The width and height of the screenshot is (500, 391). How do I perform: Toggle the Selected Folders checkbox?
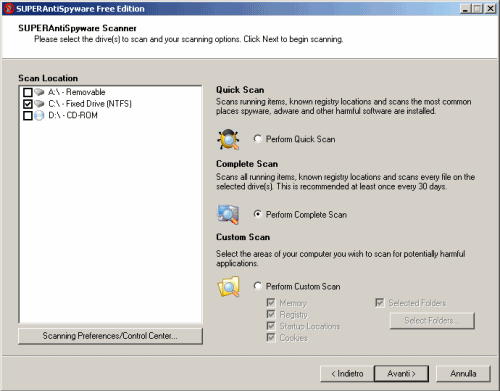point(379,303)
